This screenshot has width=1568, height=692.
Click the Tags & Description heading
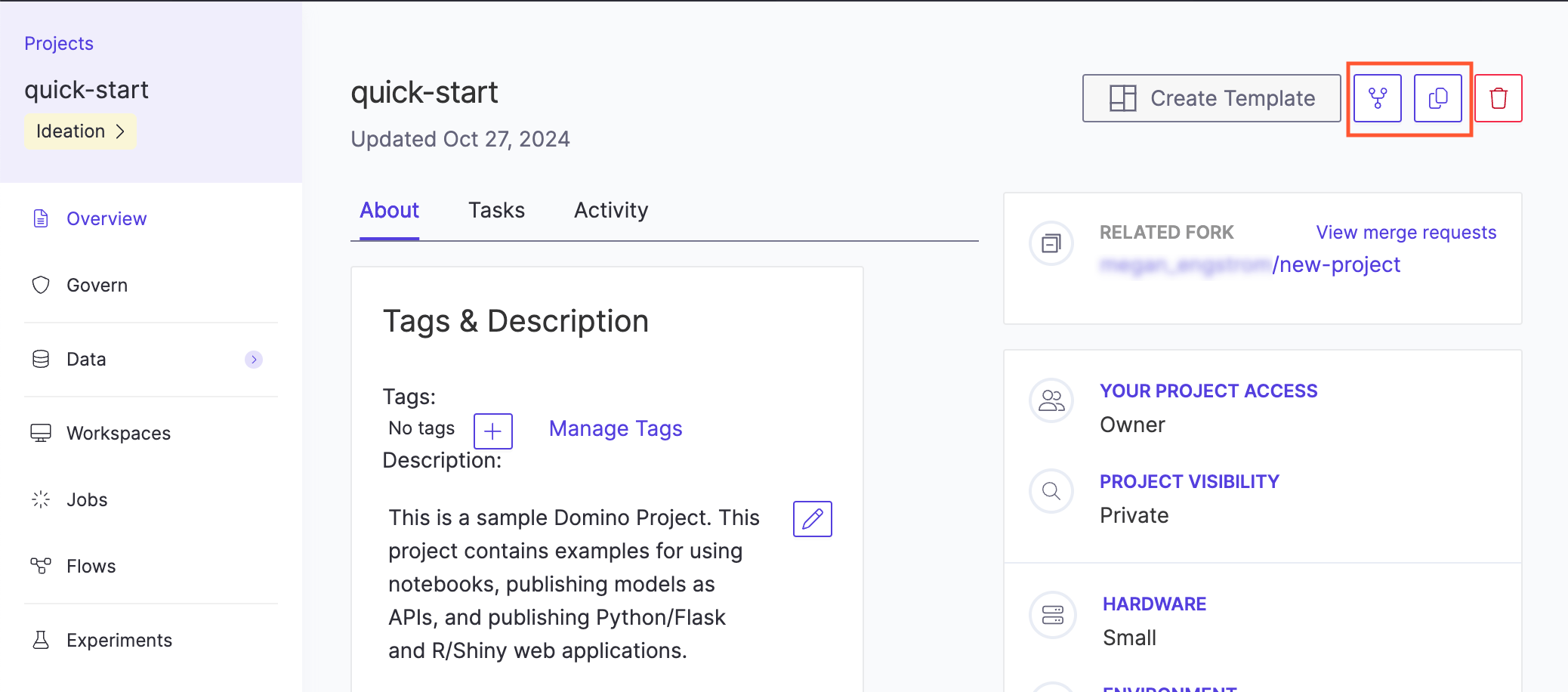click(516, 321)
